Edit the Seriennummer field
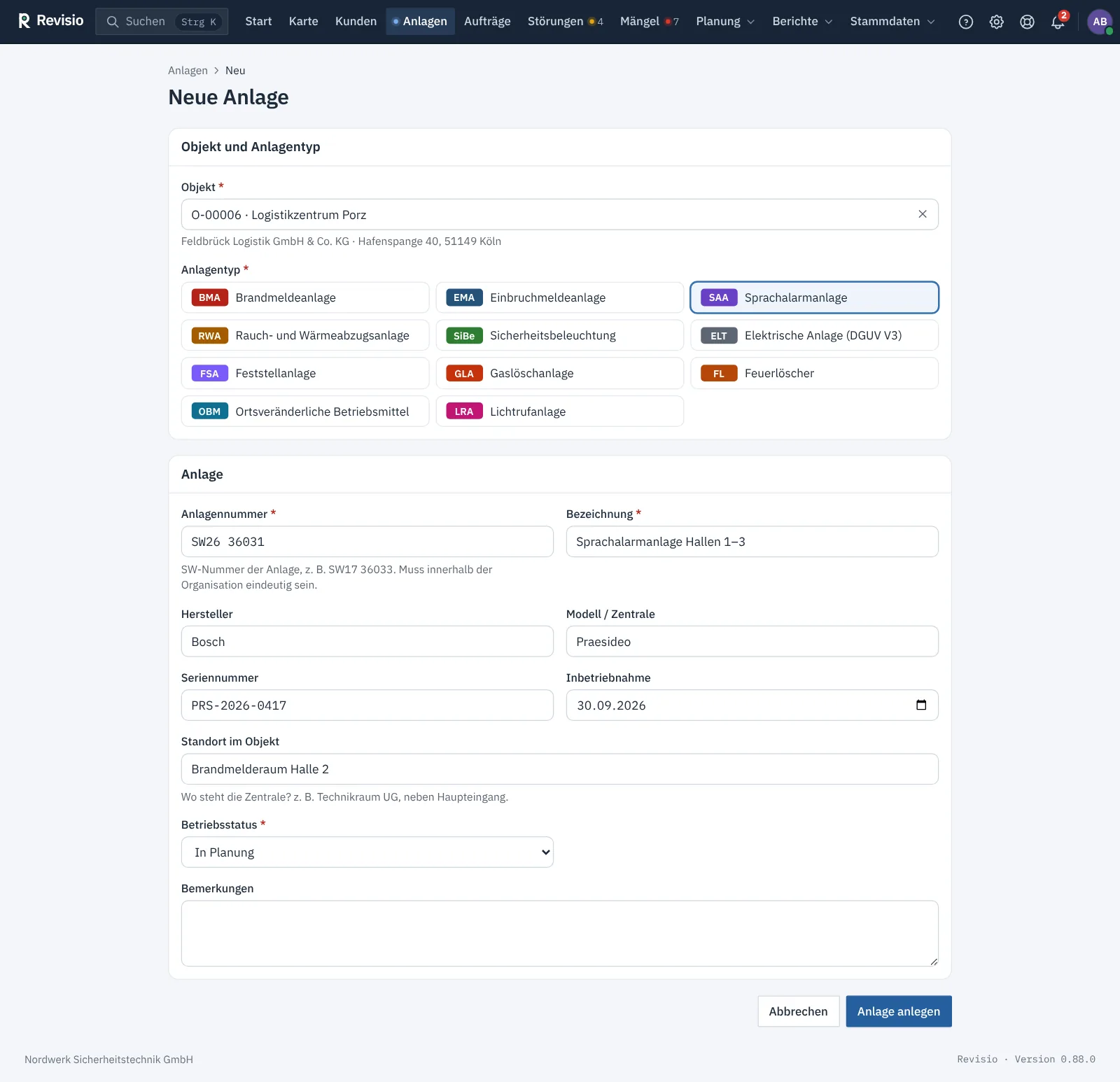Image resolution: width=1120 pixels, height=1082 pixels. point(367,705)
